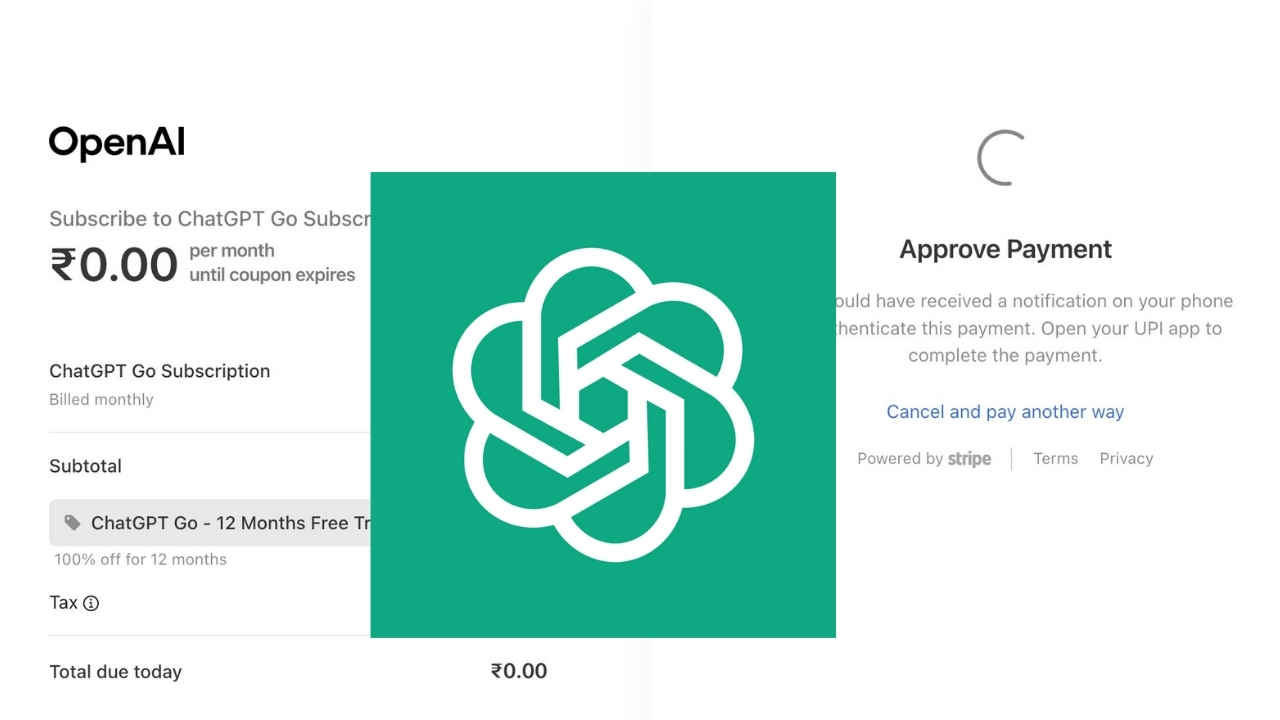Click the ₹0.00 total due amount
This screenshot has width=1280, height=720.
(x=519, y=671)
